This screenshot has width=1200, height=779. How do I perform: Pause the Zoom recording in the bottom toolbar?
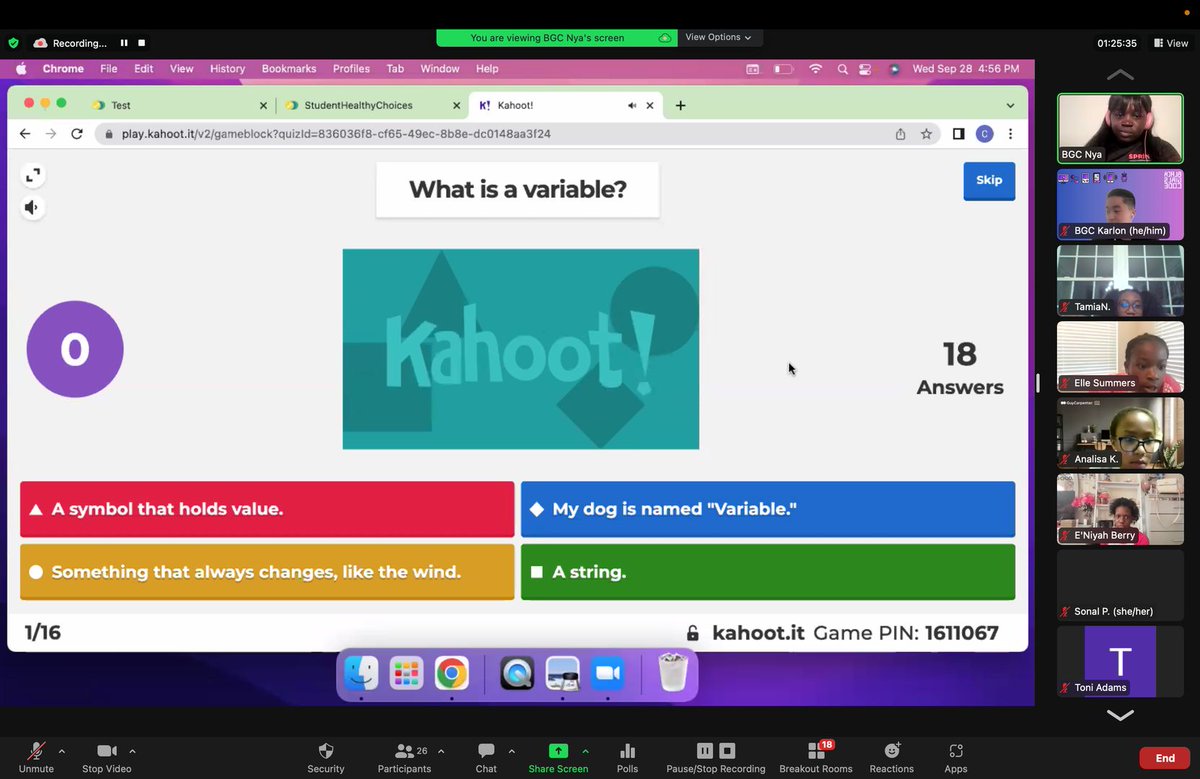[x=705, y=751]
